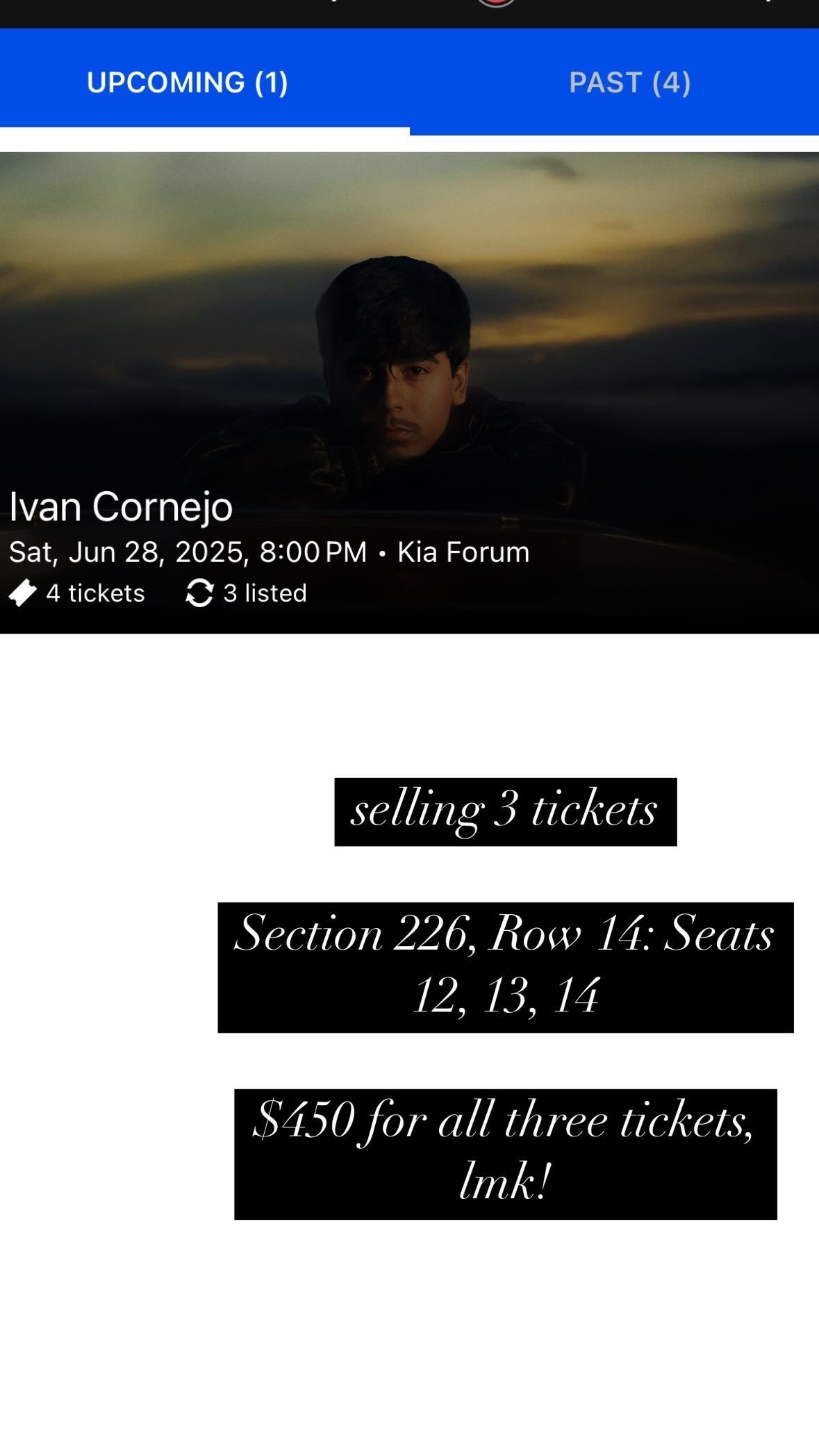Tap the "12, 13, 14" seat numbers line
This screenshot has width=819, height=1456.
coord(506,995)
